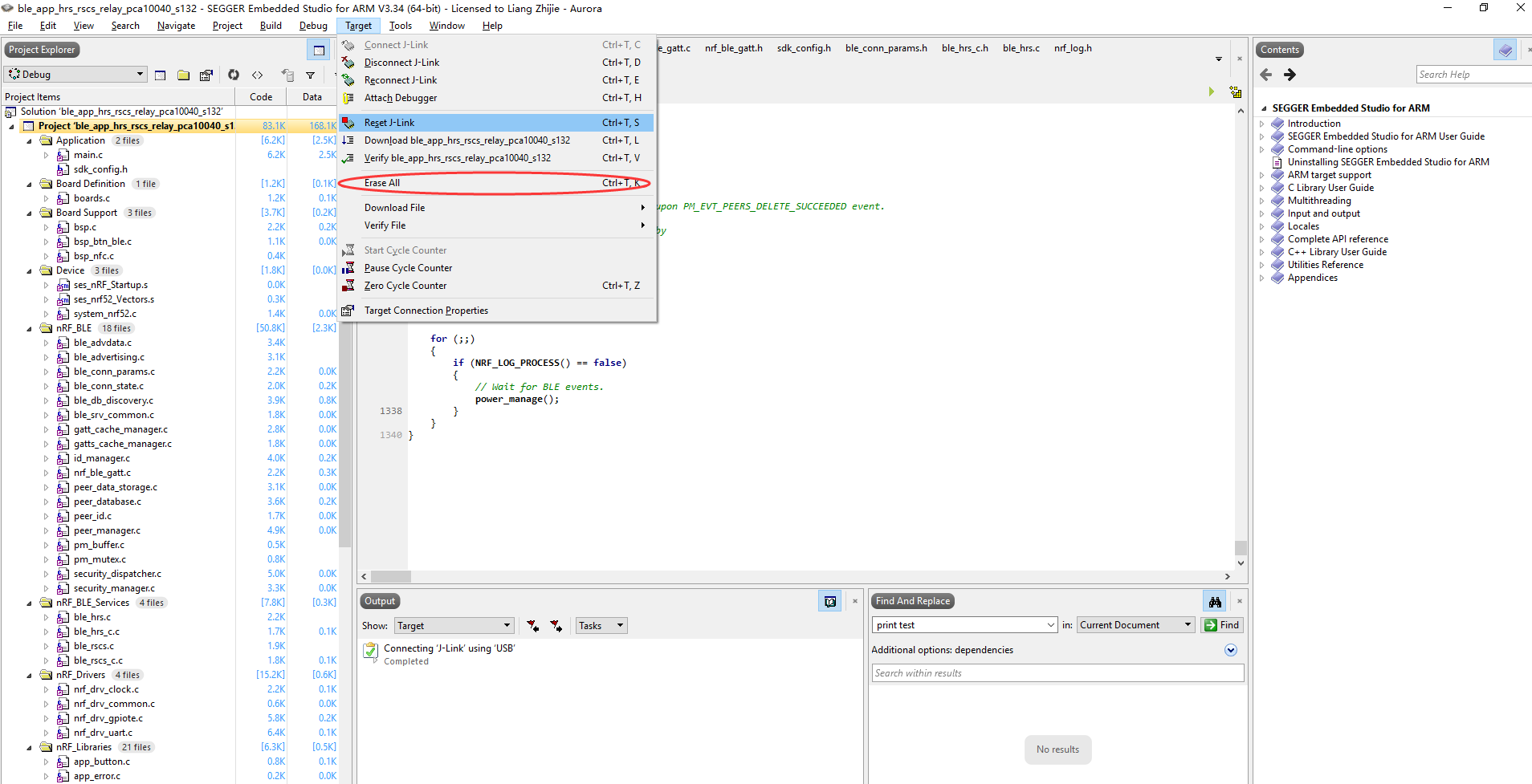Click the Search within results field
Screen dimensions: 1532x784
click(x=1057, y=673)
